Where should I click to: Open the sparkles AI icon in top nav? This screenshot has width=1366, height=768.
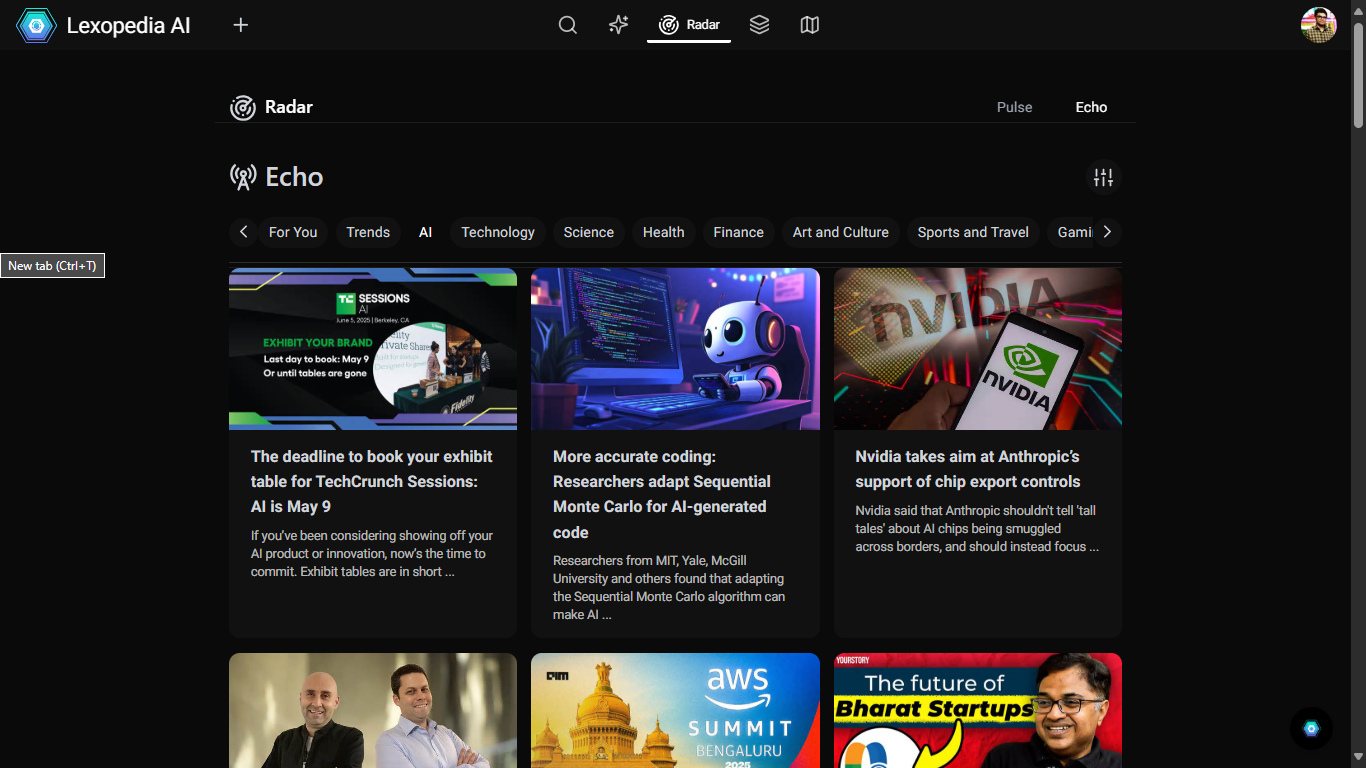click(x=618, y=25)
